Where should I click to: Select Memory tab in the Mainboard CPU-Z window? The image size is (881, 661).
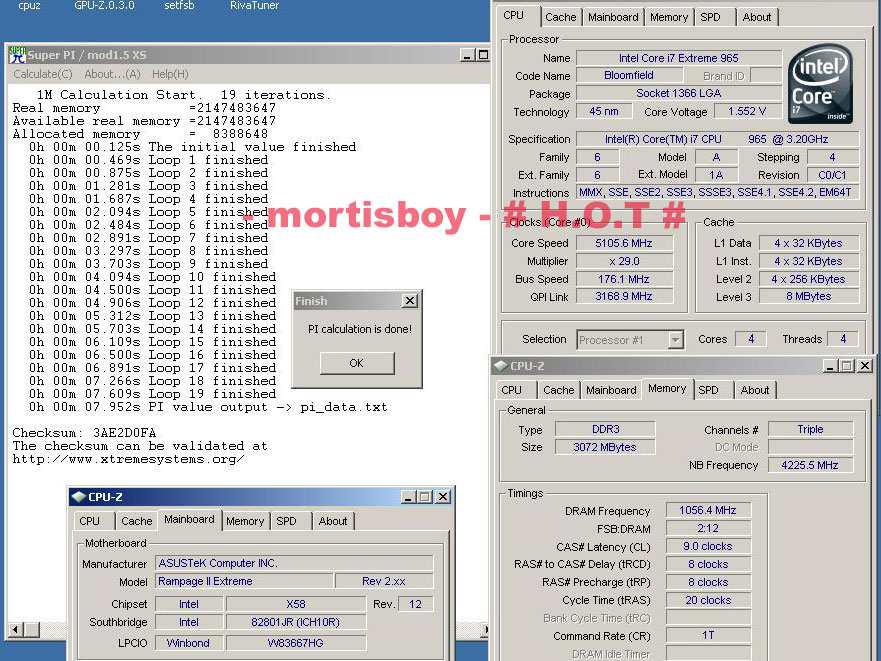tap(245, 521)
